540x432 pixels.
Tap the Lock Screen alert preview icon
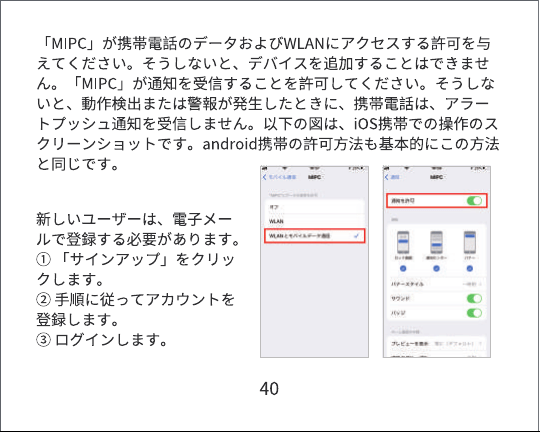(x=403, y=243)
